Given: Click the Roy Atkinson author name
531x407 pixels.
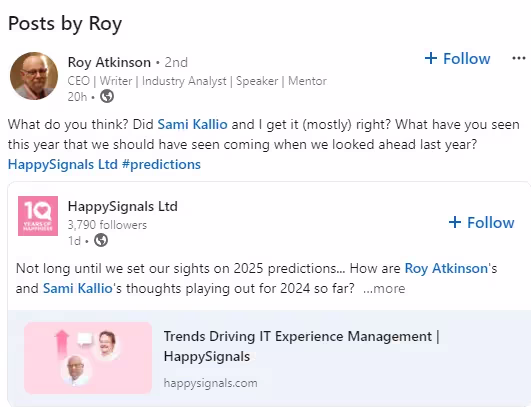Looking at the screenshot, I should 109,62.
